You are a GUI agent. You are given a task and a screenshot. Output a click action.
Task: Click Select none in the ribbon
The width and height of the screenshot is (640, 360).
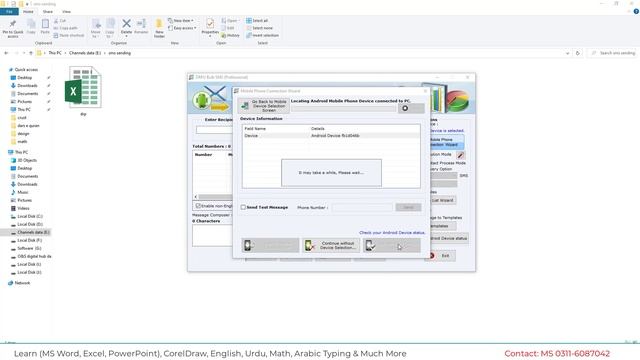pyautogui.click(x=260, y=28)
